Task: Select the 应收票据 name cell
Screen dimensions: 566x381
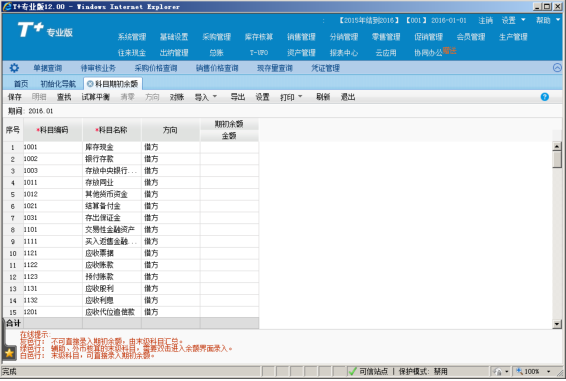Action: tap(112, 253)
